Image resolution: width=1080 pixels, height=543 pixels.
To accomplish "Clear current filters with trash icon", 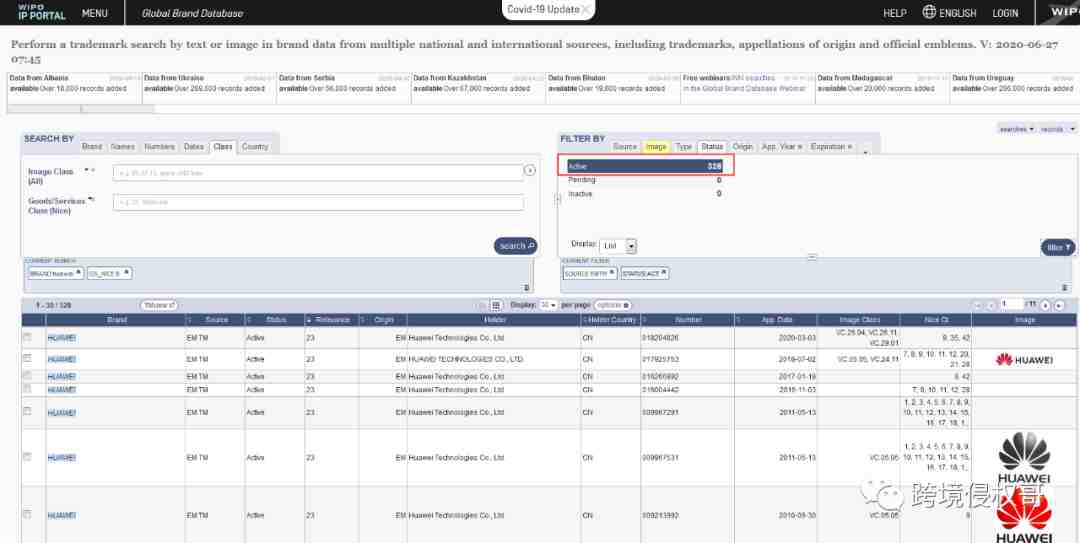I will (1065, 287).
